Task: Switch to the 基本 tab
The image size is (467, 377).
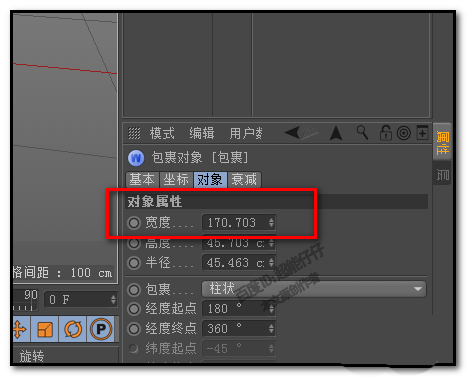Action: [x=143, y=180]
